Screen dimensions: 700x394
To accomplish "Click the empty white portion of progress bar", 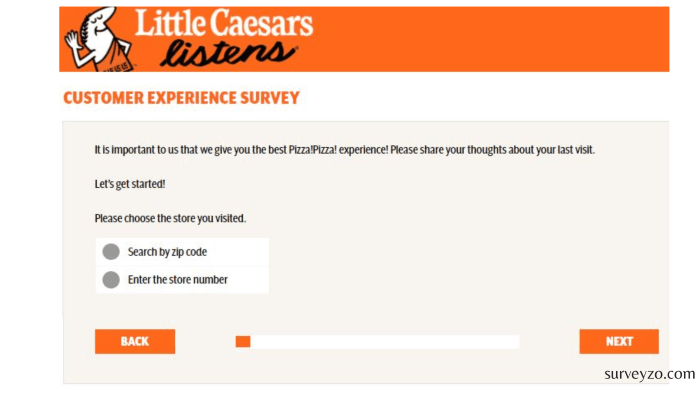I will pyautogui.click(x=385, y=342).
